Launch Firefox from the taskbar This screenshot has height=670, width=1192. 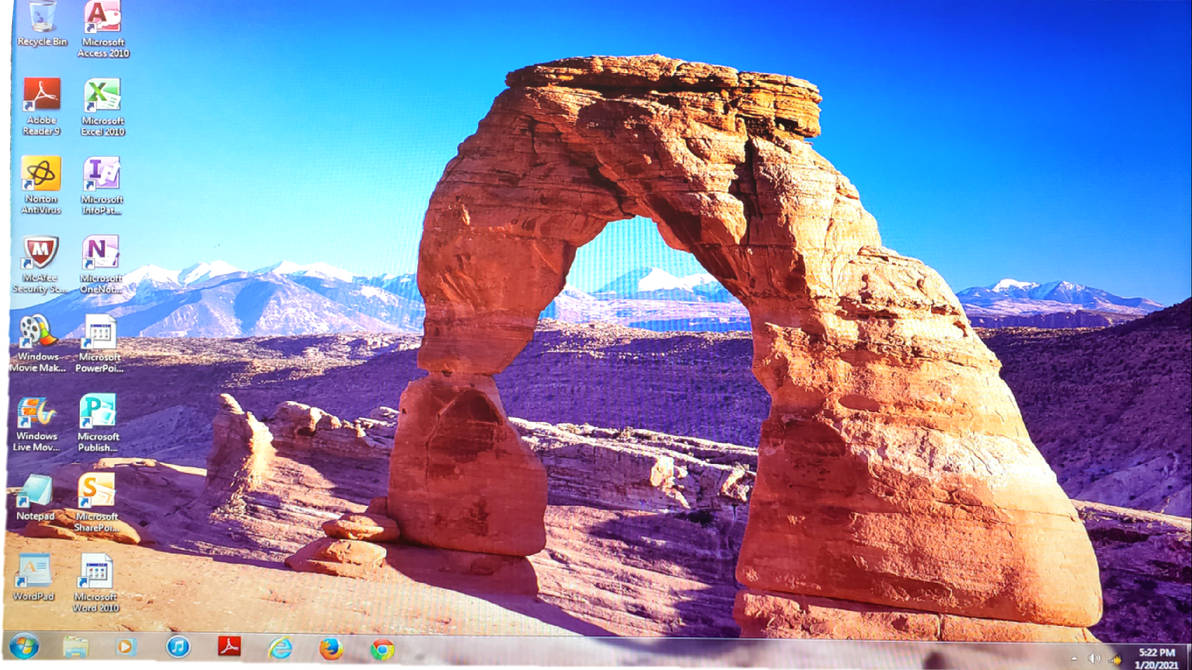coord(331,648)
